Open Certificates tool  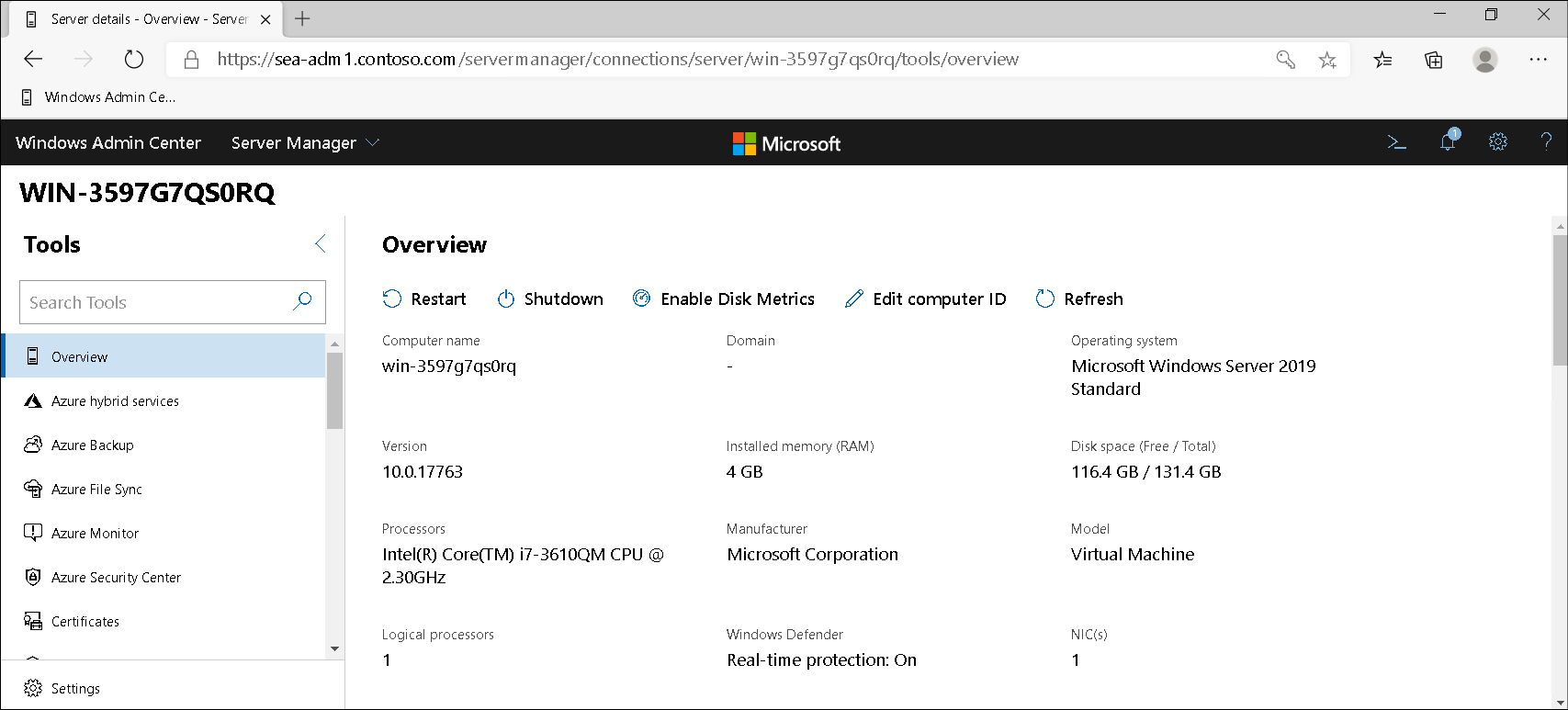point(164,621)
